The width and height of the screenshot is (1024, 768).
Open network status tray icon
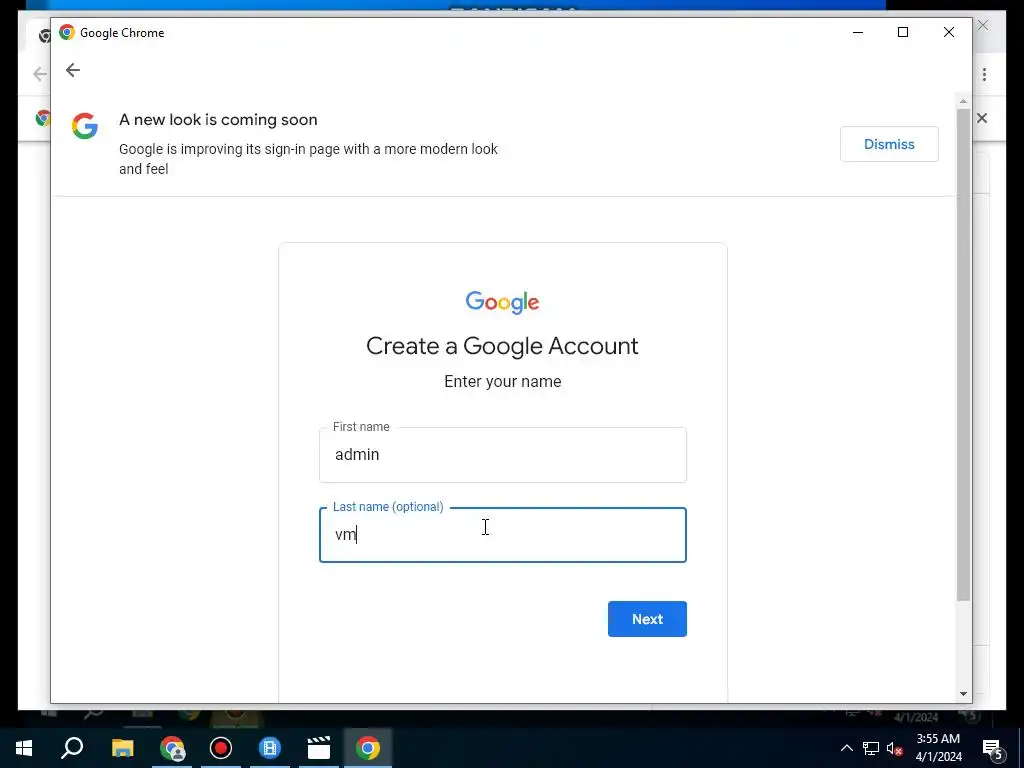871,748
